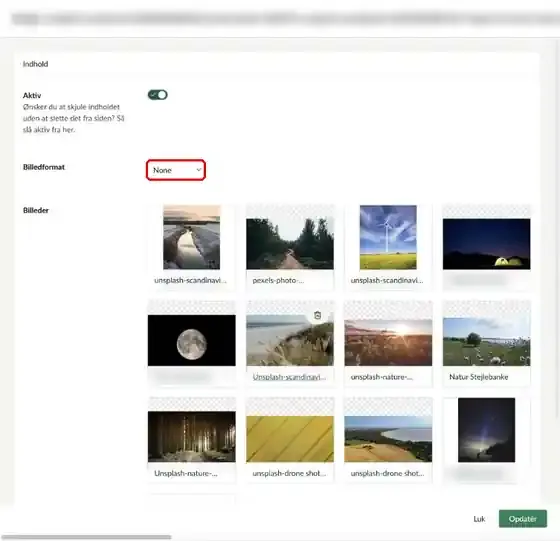Select the yellow field drone thumbnail
The width and height of the screenshot is (560, 541).
coord(290,439)
